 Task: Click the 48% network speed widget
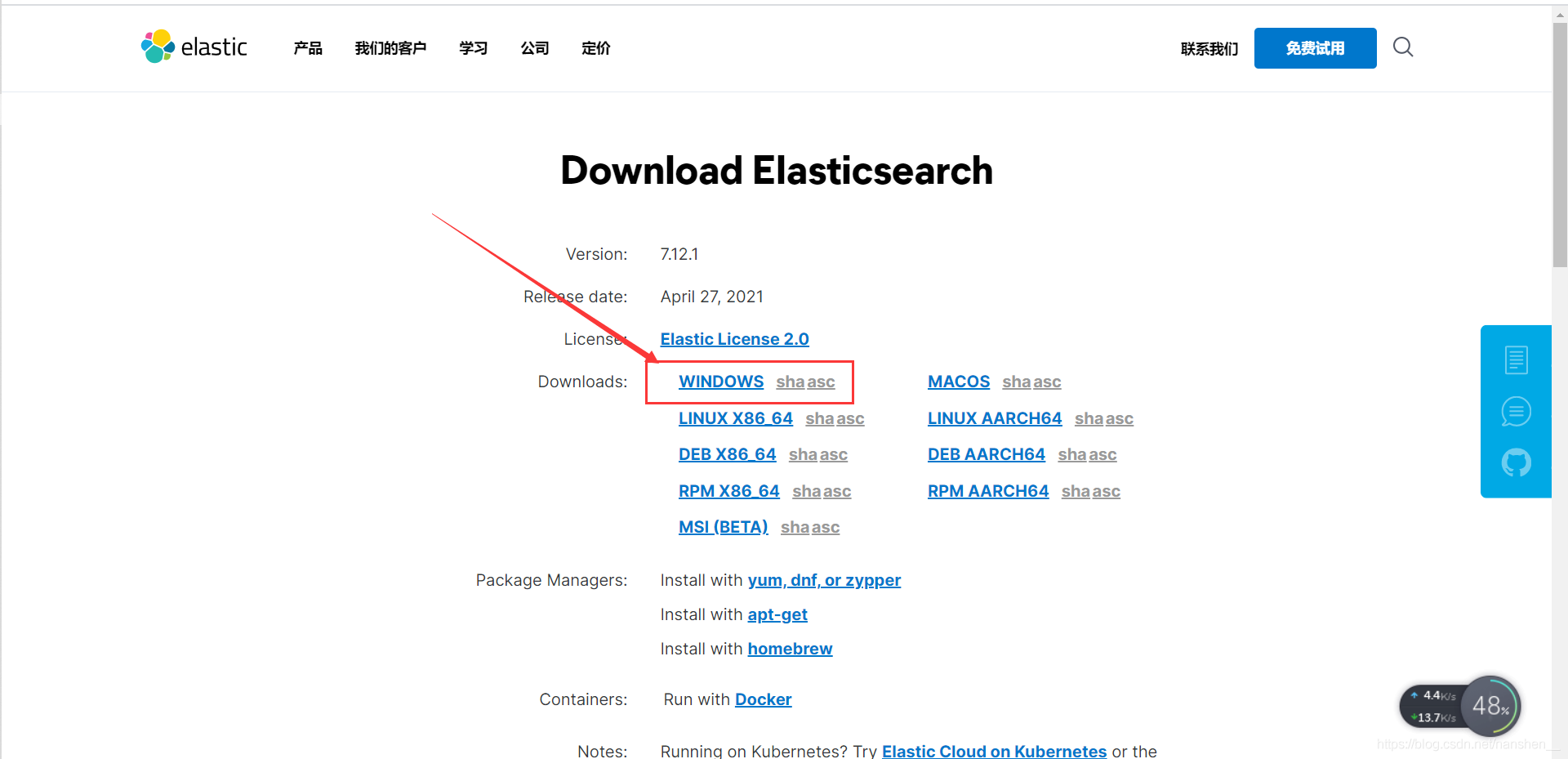point(1491,705)
